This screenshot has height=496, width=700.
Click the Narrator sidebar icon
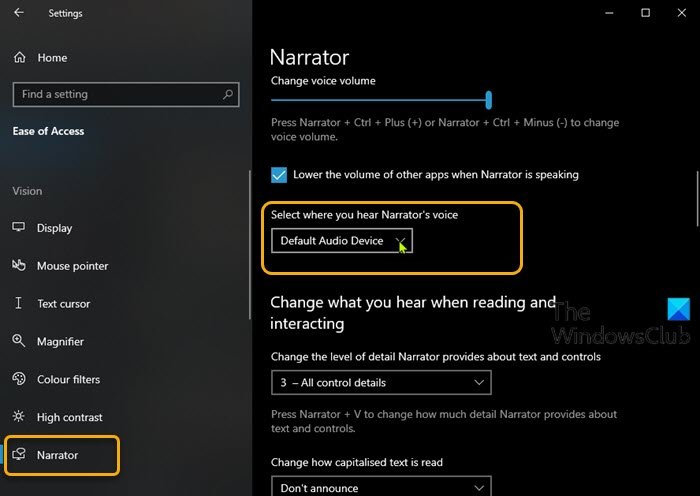pos(19,454)
